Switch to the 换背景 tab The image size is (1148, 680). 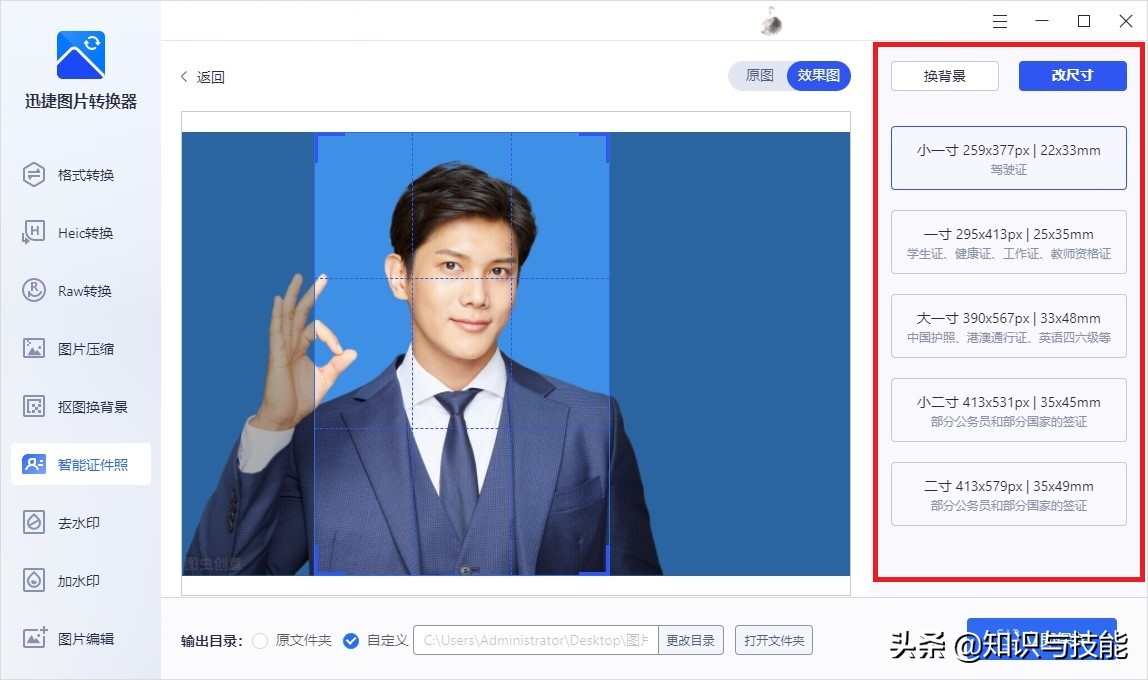click(944, 76)
